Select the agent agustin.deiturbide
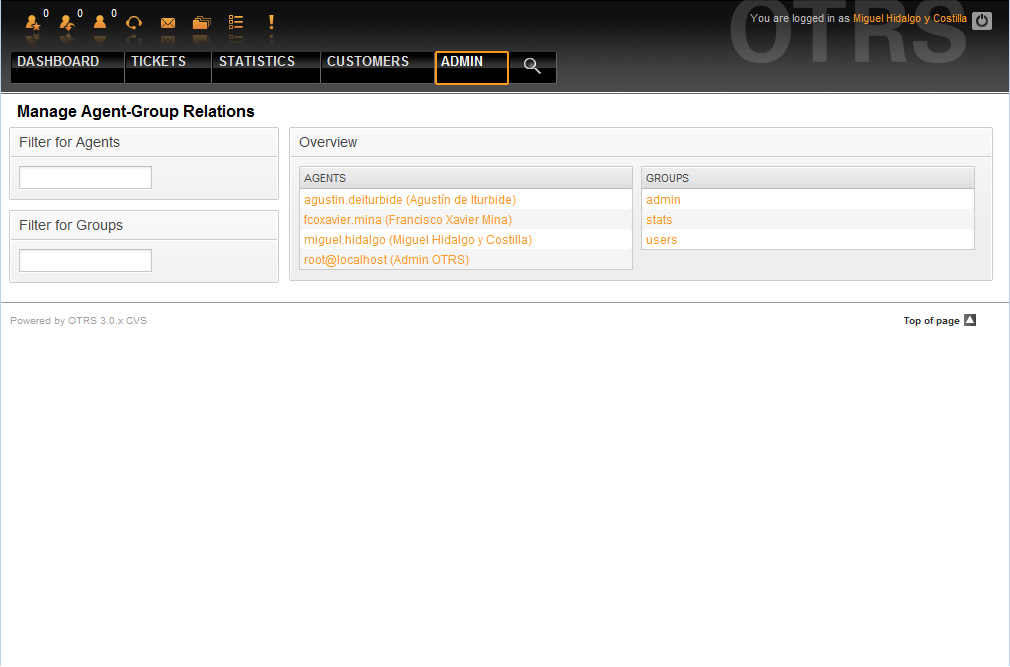The width and height of the screenshot is (1010, 667). (409, 200)
